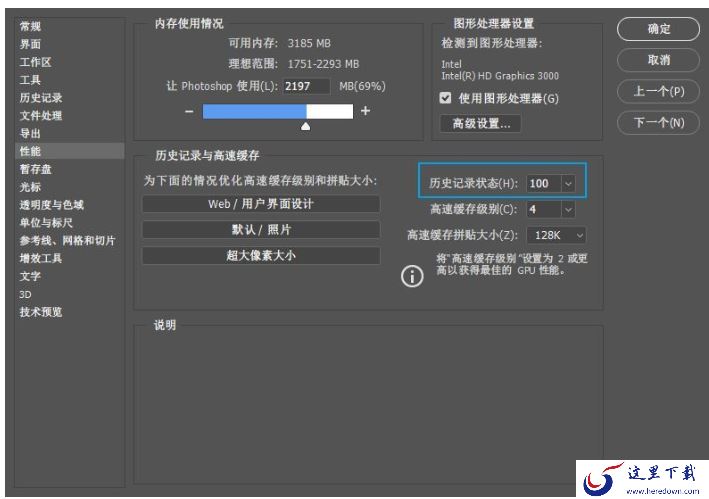
Task: Select the 性能 category
Action: point(70,151)
